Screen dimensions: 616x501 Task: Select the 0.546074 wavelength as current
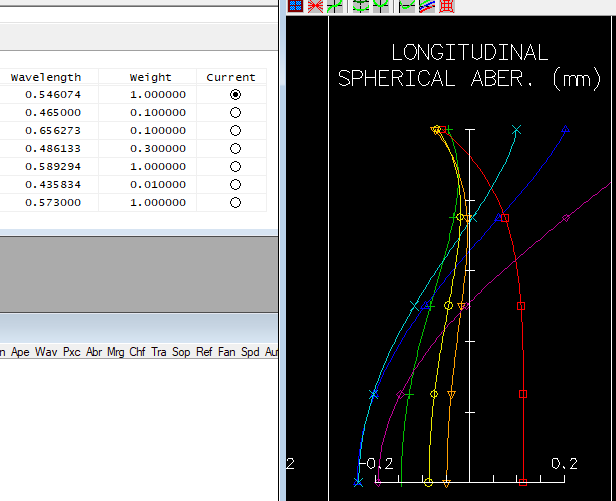tap(235, 95)
